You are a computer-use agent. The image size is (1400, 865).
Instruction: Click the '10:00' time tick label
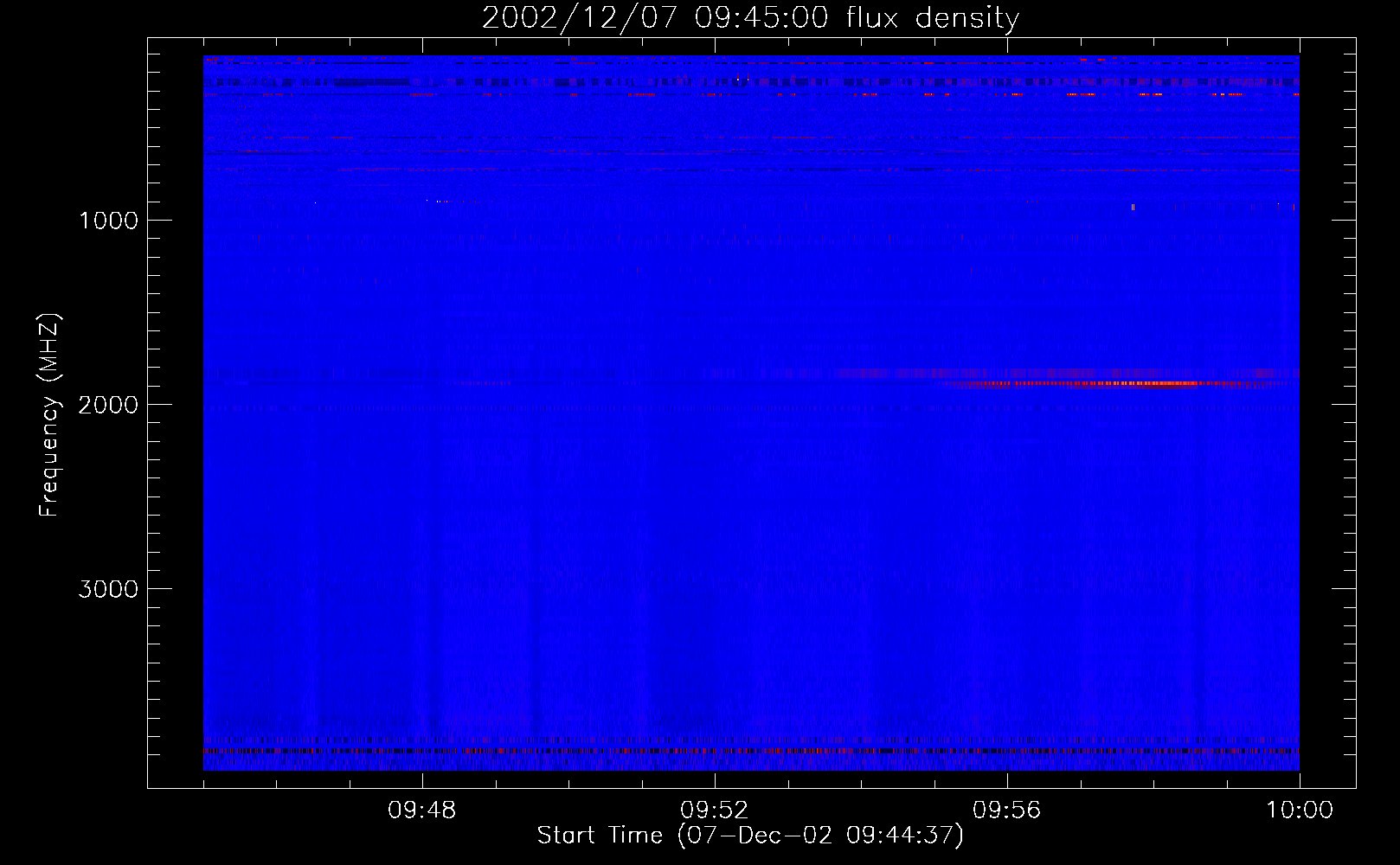click(1300, 811)
